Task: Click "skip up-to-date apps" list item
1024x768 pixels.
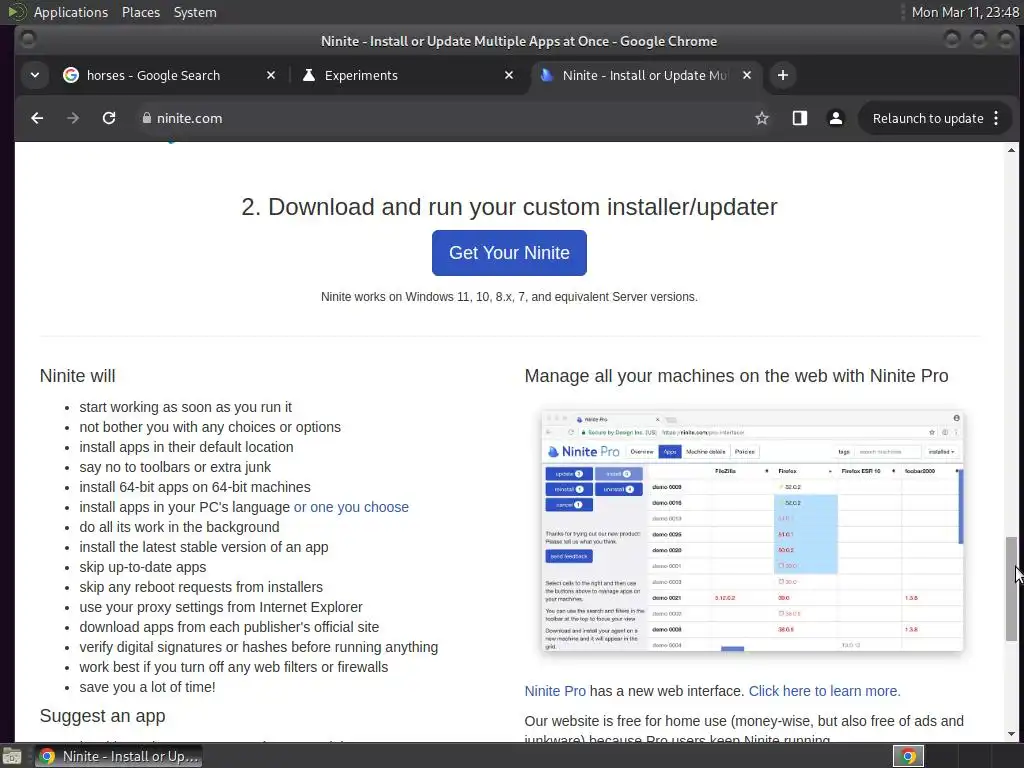Action: point(142,568)
